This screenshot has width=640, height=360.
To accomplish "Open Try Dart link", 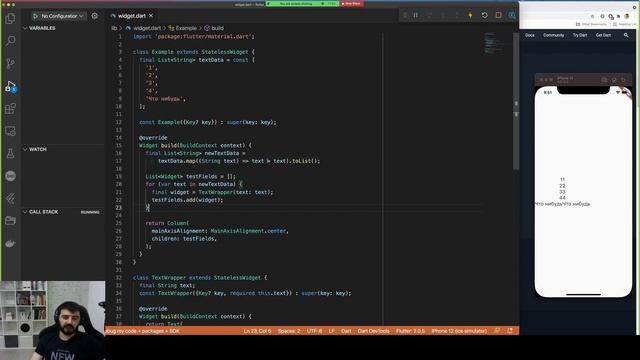I will pyautogui.click(x=580, y=36).
